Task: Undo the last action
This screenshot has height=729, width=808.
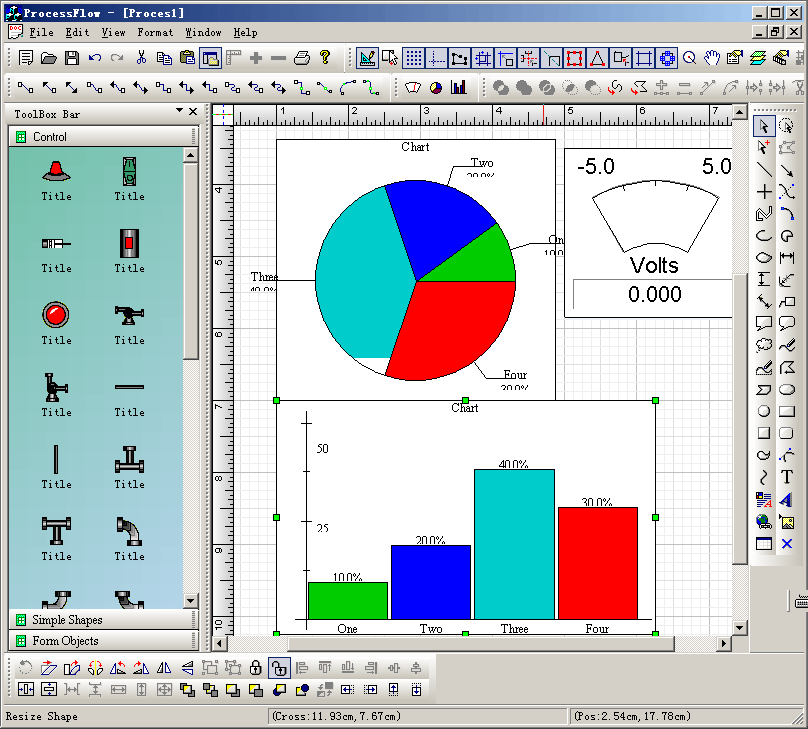Action: (95, 58)
